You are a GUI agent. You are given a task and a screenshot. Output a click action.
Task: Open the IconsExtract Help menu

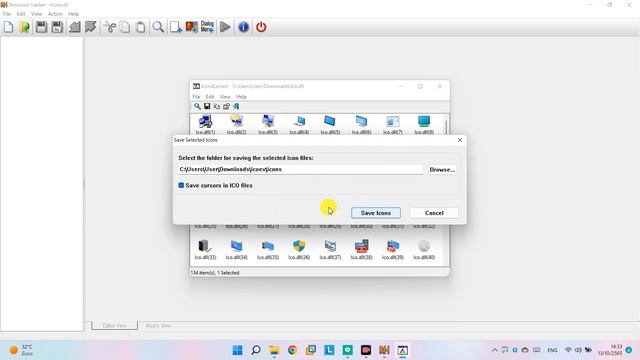pos(241,97)
